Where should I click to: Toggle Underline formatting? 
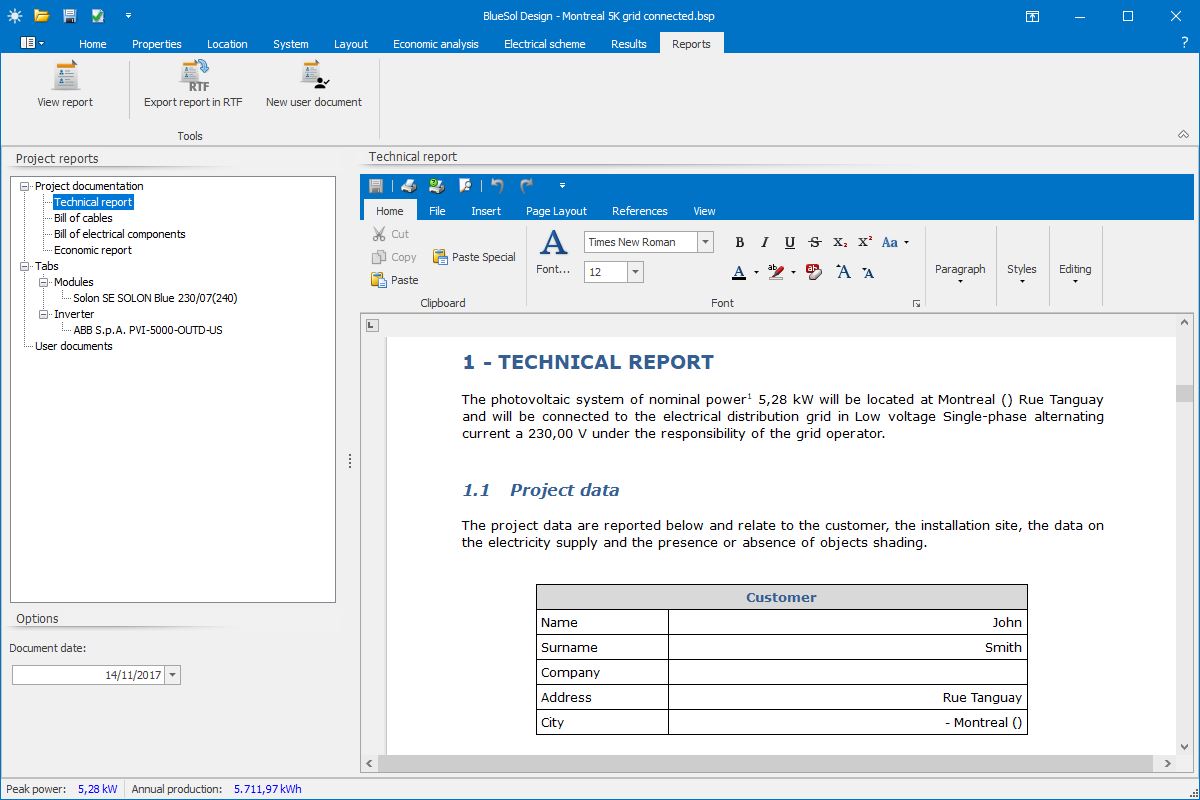(790, 242)
